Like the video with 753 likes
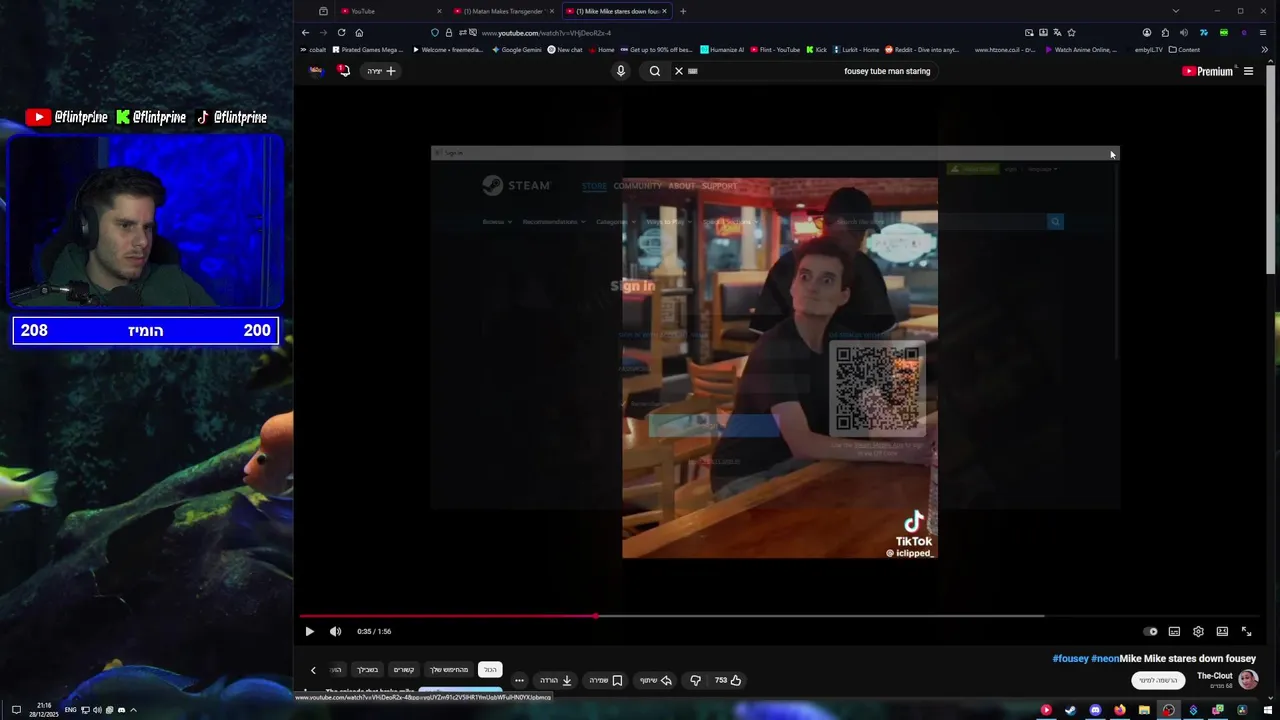The height and width of the screenshot is (720, 1280). [x=728, y=680]
